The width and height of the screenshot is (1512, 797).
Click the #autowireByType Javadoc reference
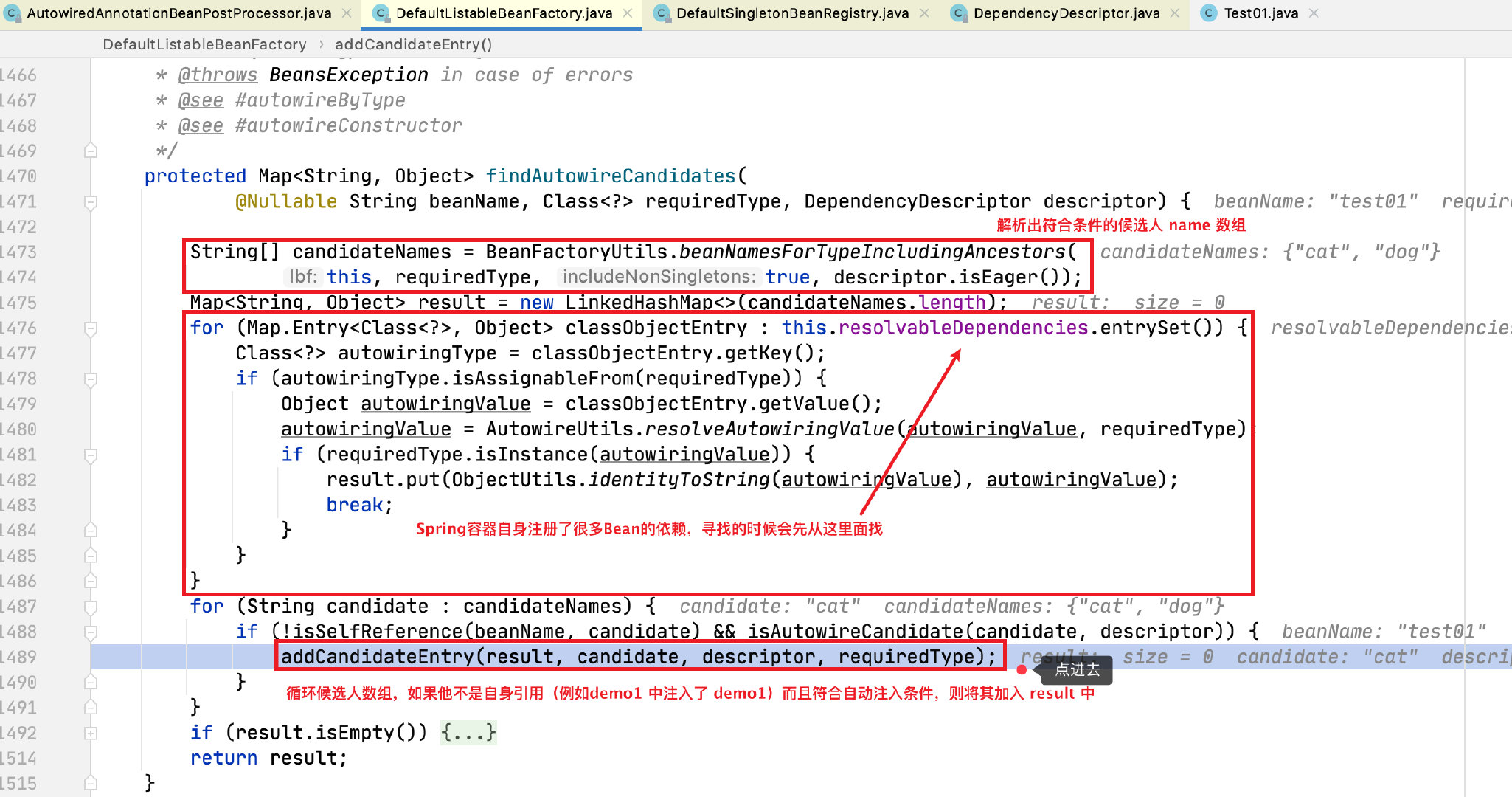(320, 100)
